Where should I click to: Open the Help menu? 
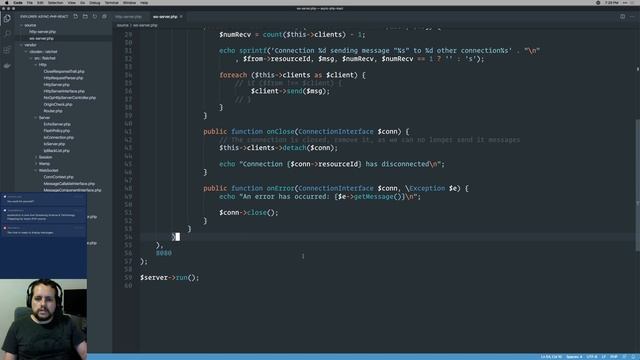click(144, 2)
